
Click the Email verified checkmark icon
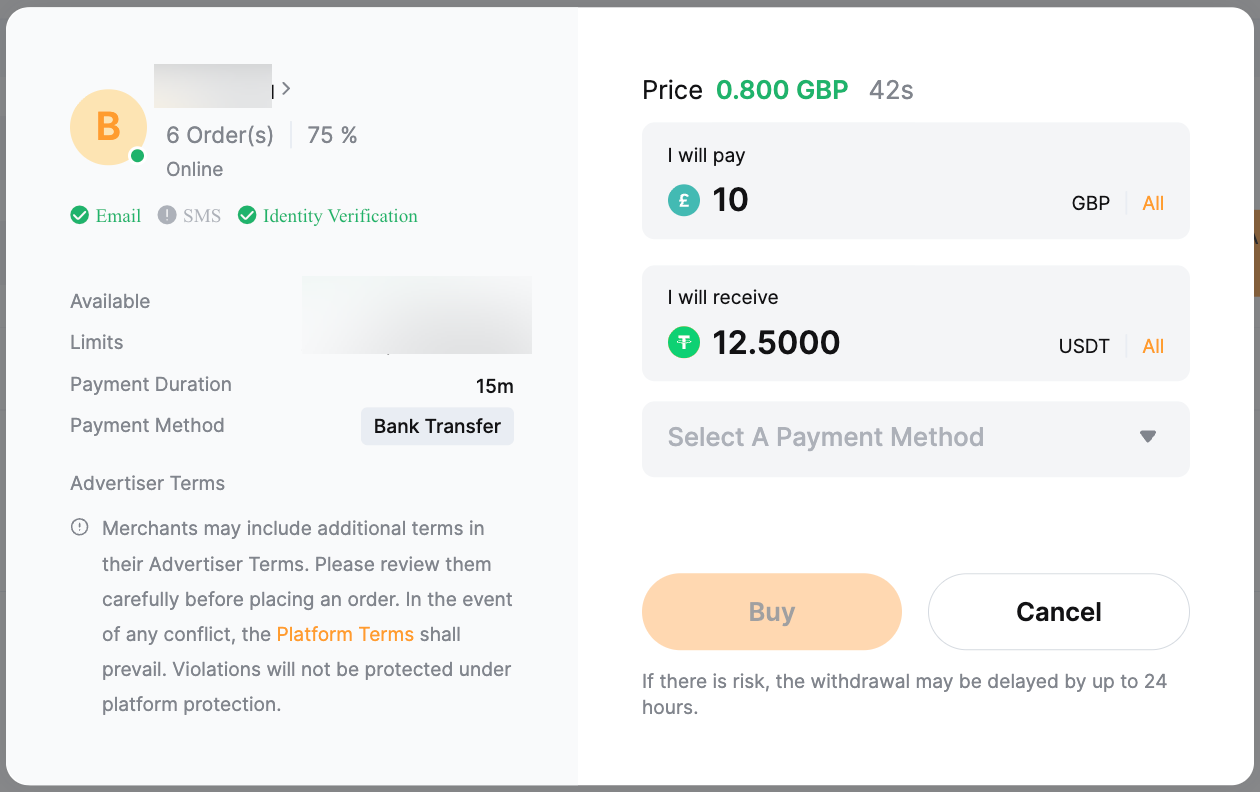(80, 216)
